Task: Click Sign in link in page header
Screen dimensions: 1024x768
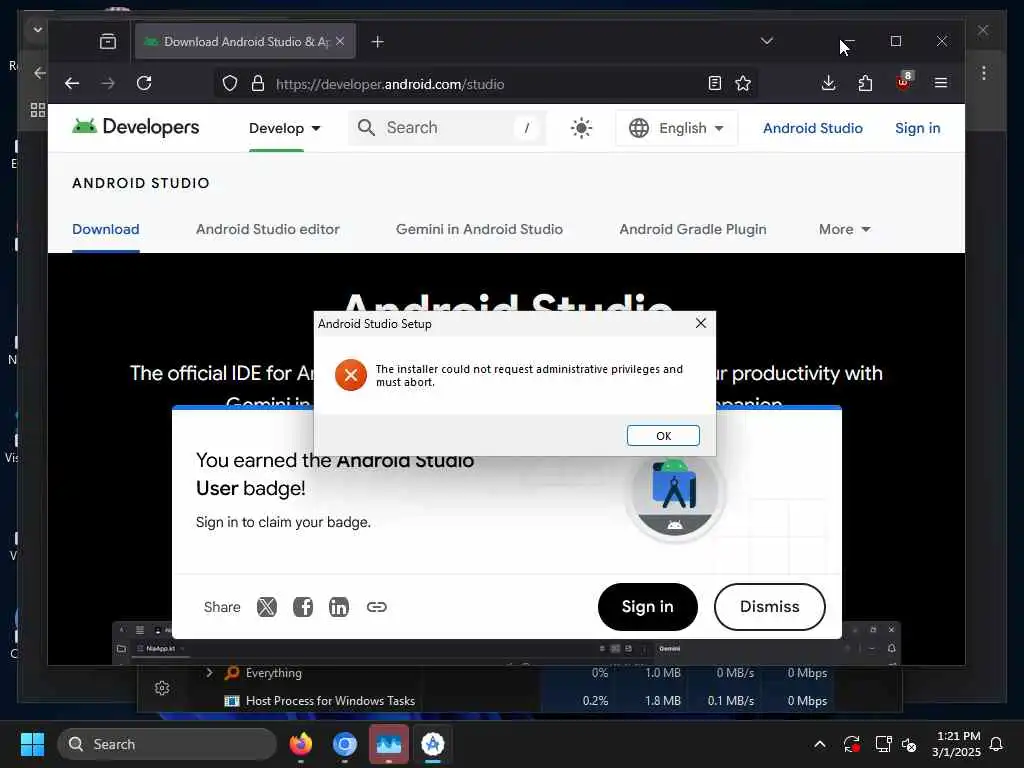Action: tap(918, 128)
